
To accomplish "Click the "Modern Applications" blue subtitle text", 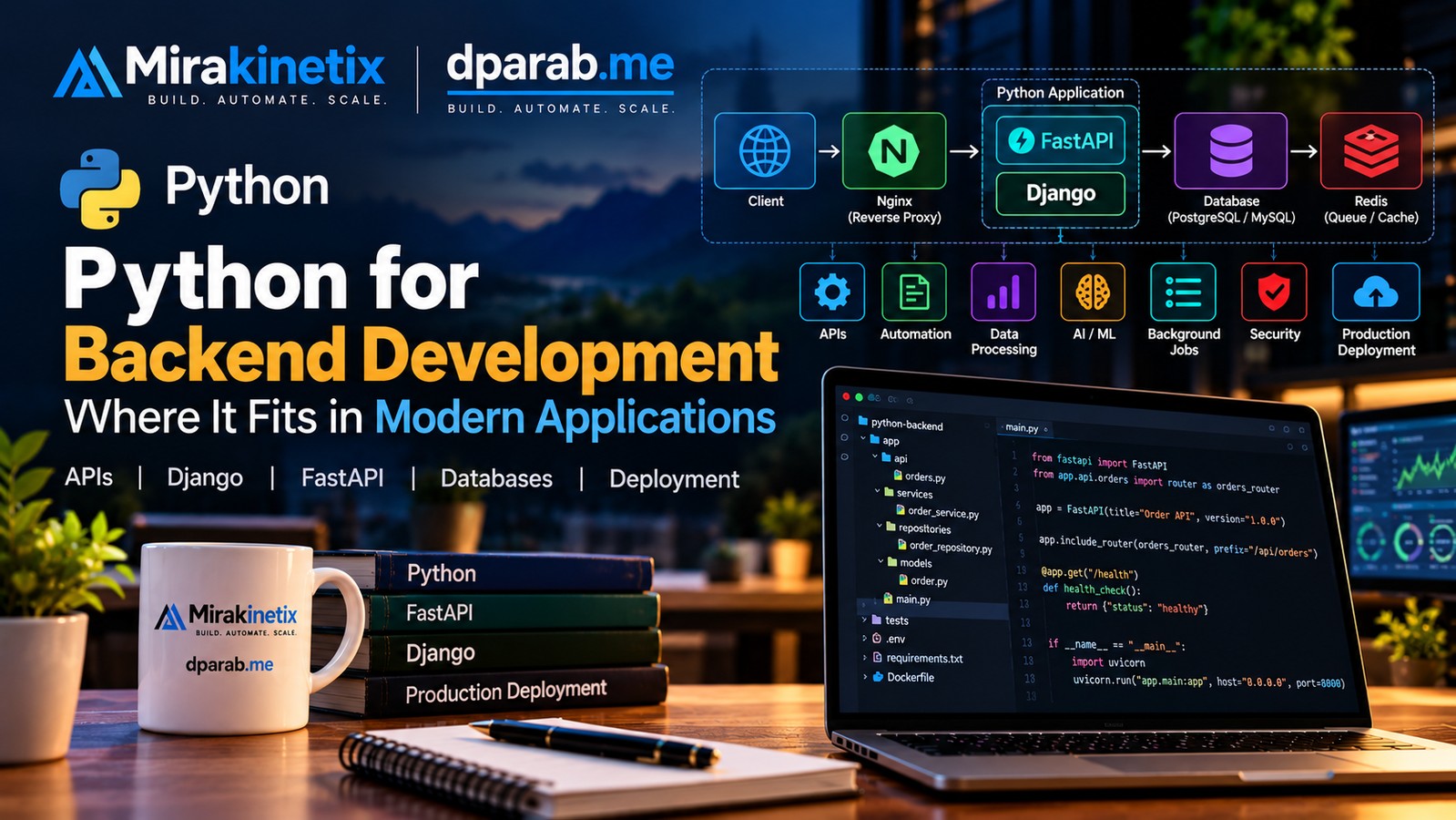I will point(575,417).
